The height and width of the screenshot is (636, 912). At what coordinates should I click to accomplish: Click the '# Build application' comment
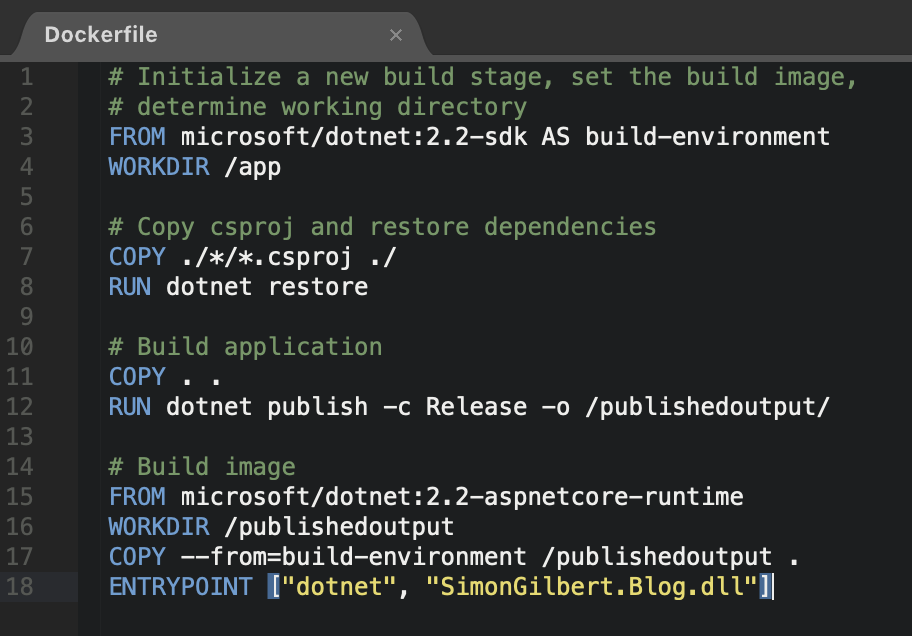pyautogui.click(x=245, y=347)
